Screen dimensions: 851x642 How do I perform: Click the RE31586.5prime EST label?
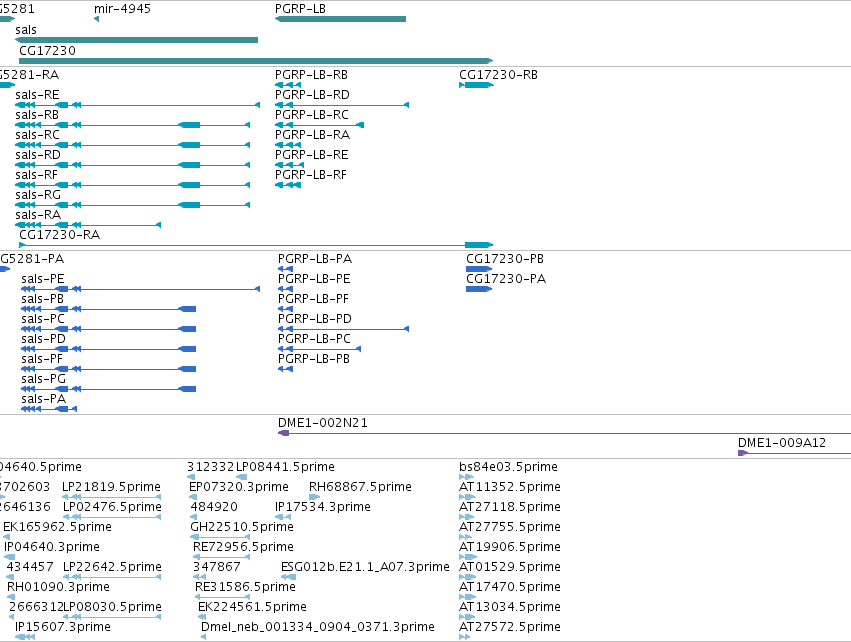coord(245,587)
